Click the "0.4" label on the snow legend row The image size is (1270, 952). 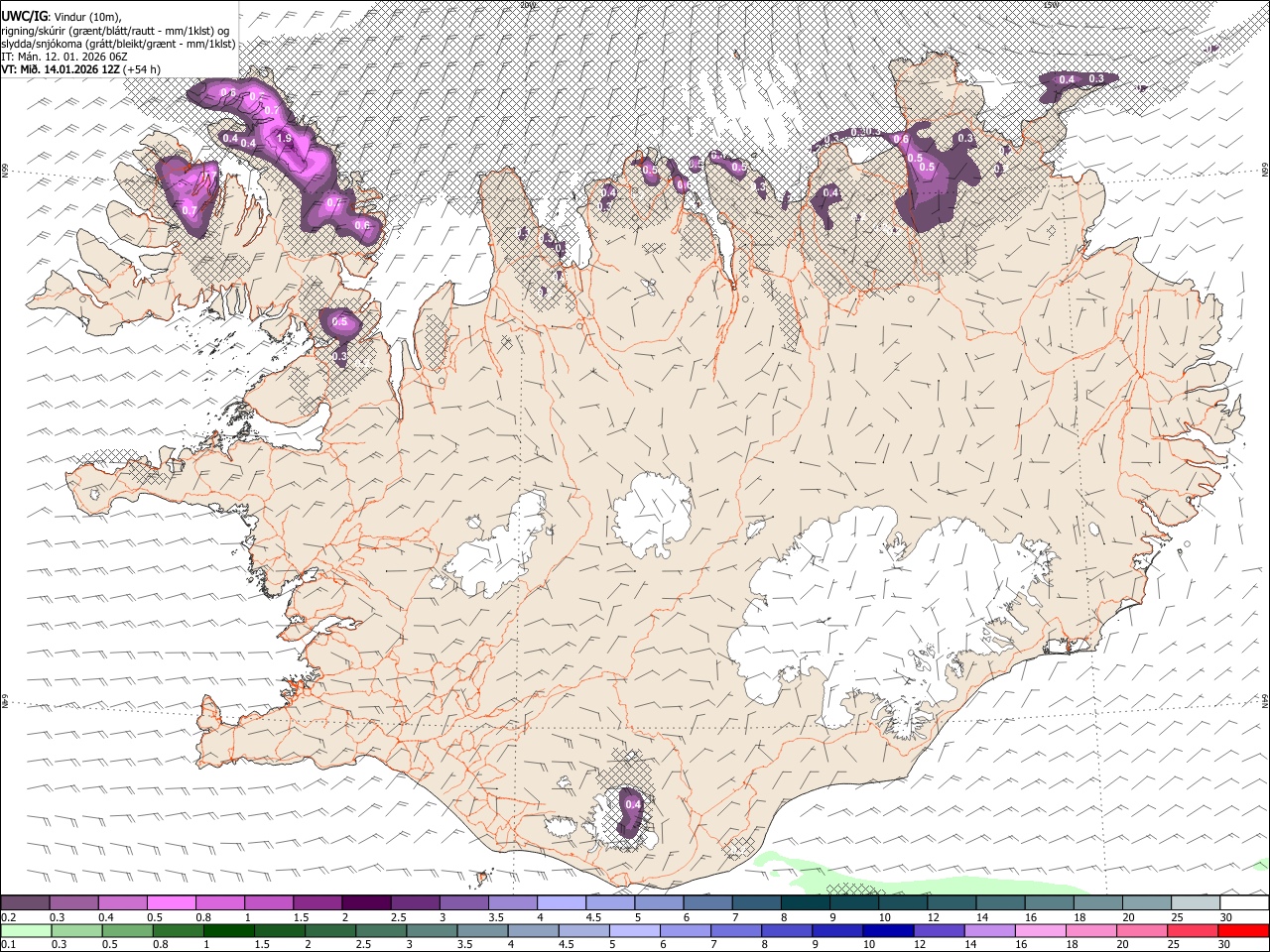tap(106, 917)
